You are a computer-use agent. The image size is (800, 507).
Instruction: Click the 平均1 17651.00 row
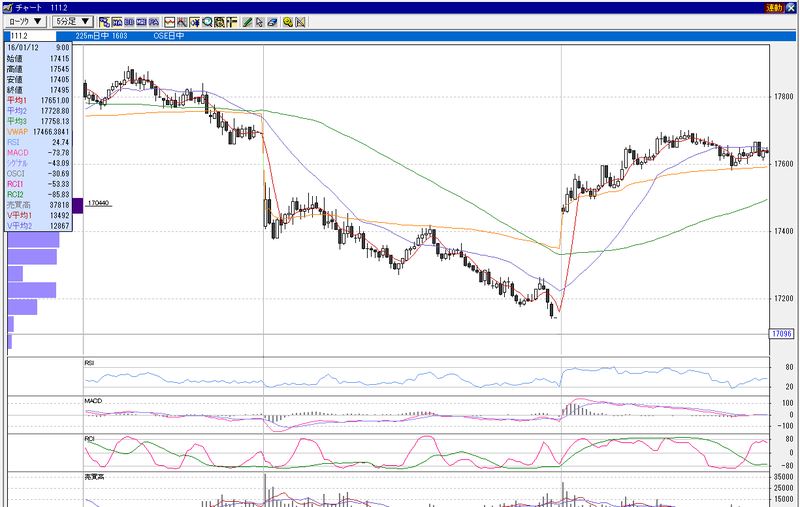[x=38, y=100]
